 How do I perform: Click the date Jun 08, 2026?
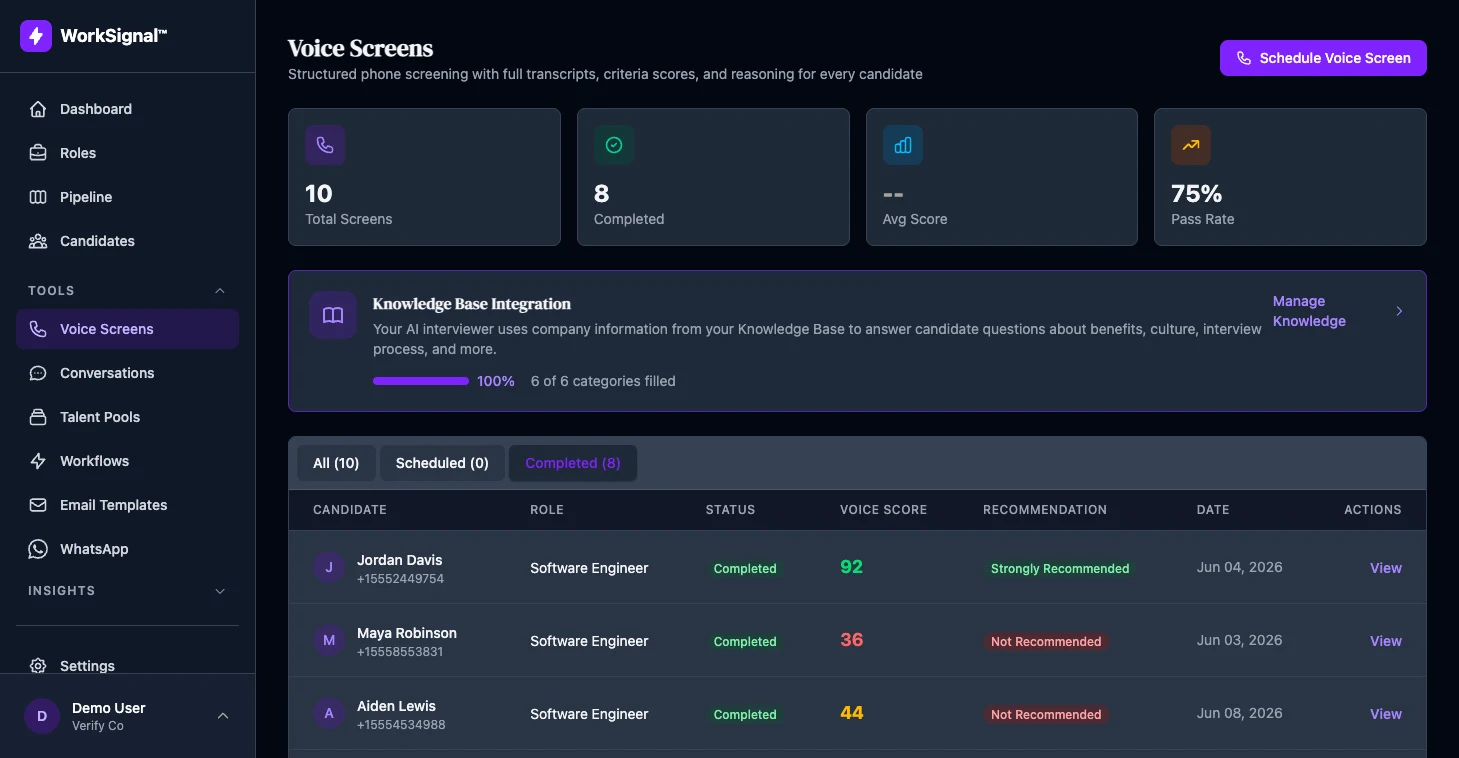tap(1239, 713)
